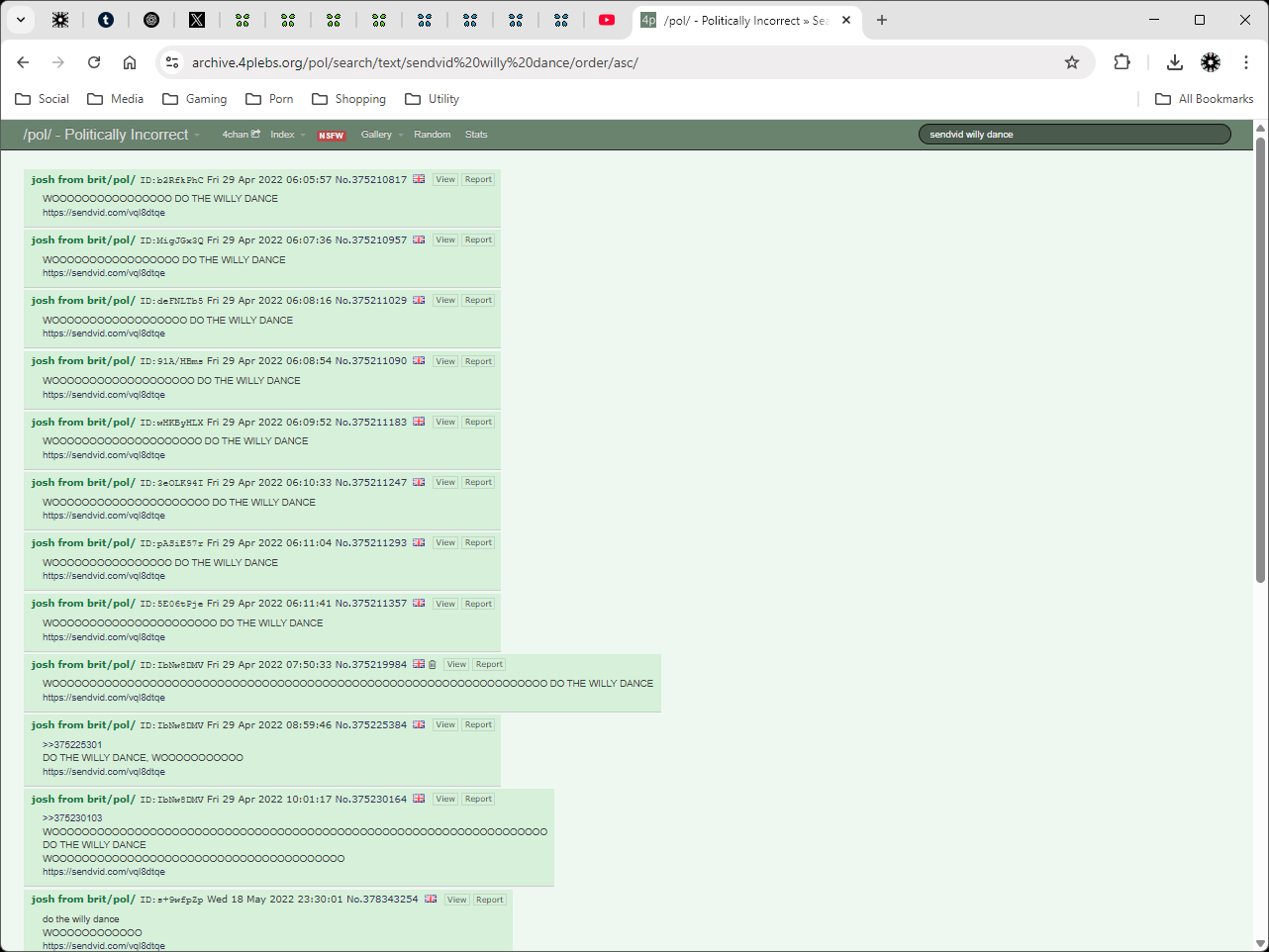The height and width of the screenshot is (952, 1269).
Task: Switch to the X tab
Action: pos(197,20)
